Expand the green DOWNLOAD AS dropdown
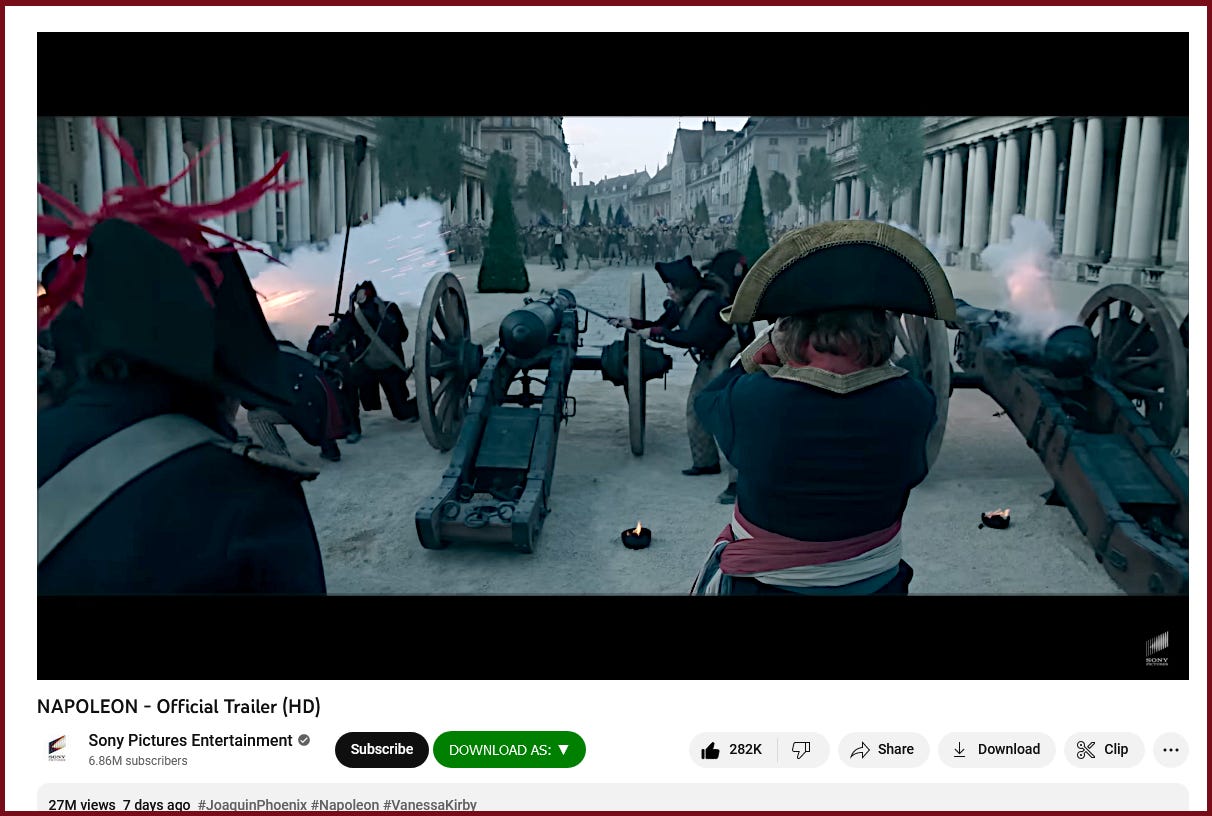 509,750
